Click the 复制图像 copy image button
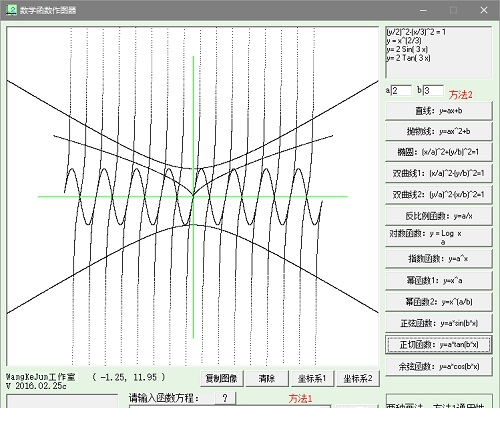The height and width of the screenshot is (424, 500). (x=222, y=378)
